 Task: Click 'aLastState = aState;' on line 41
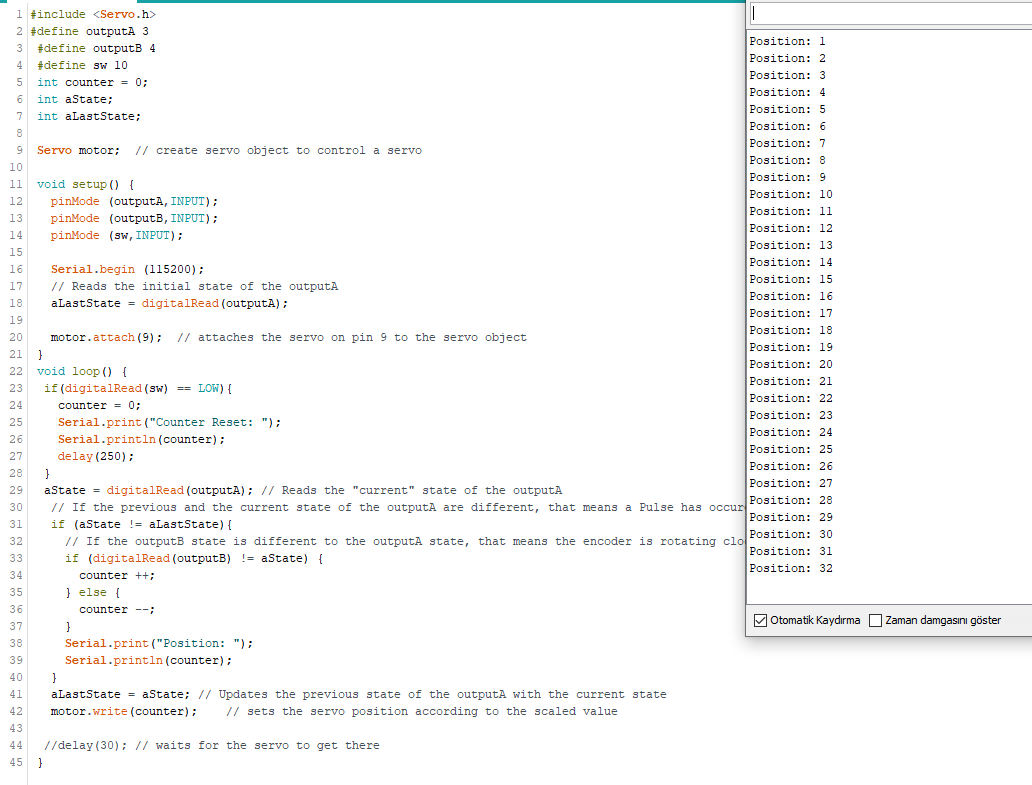(120, 695)
